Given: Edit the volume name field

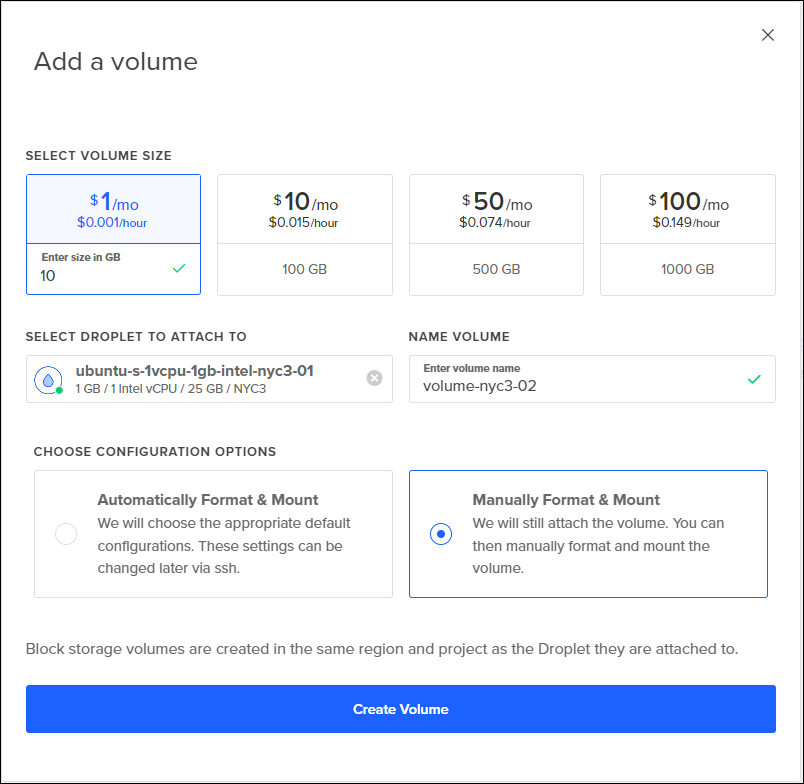Looking at the screenshot, I should coord(580,385).
